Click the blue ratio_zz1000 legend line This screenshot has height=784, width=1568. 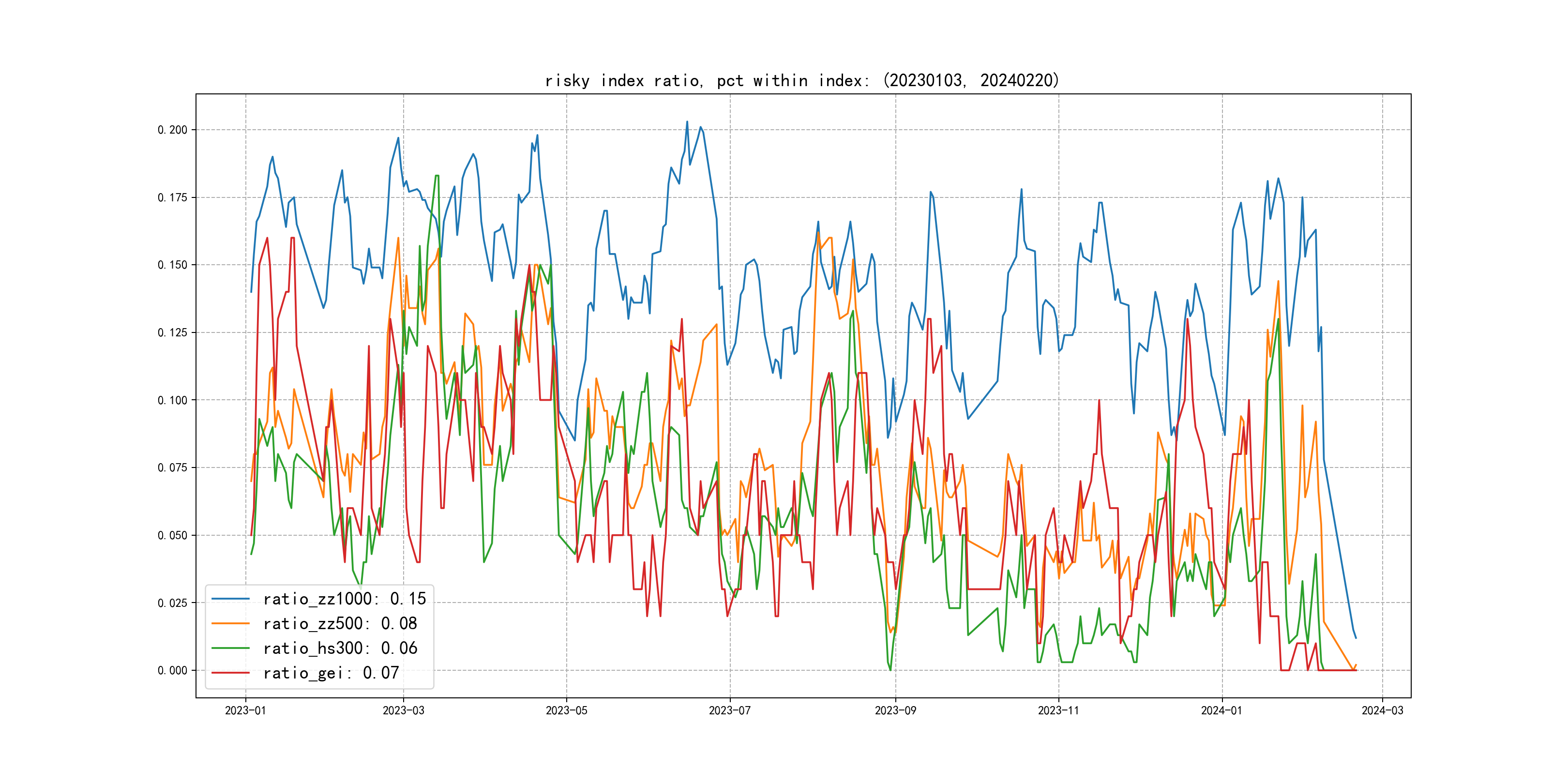[230, 599]
